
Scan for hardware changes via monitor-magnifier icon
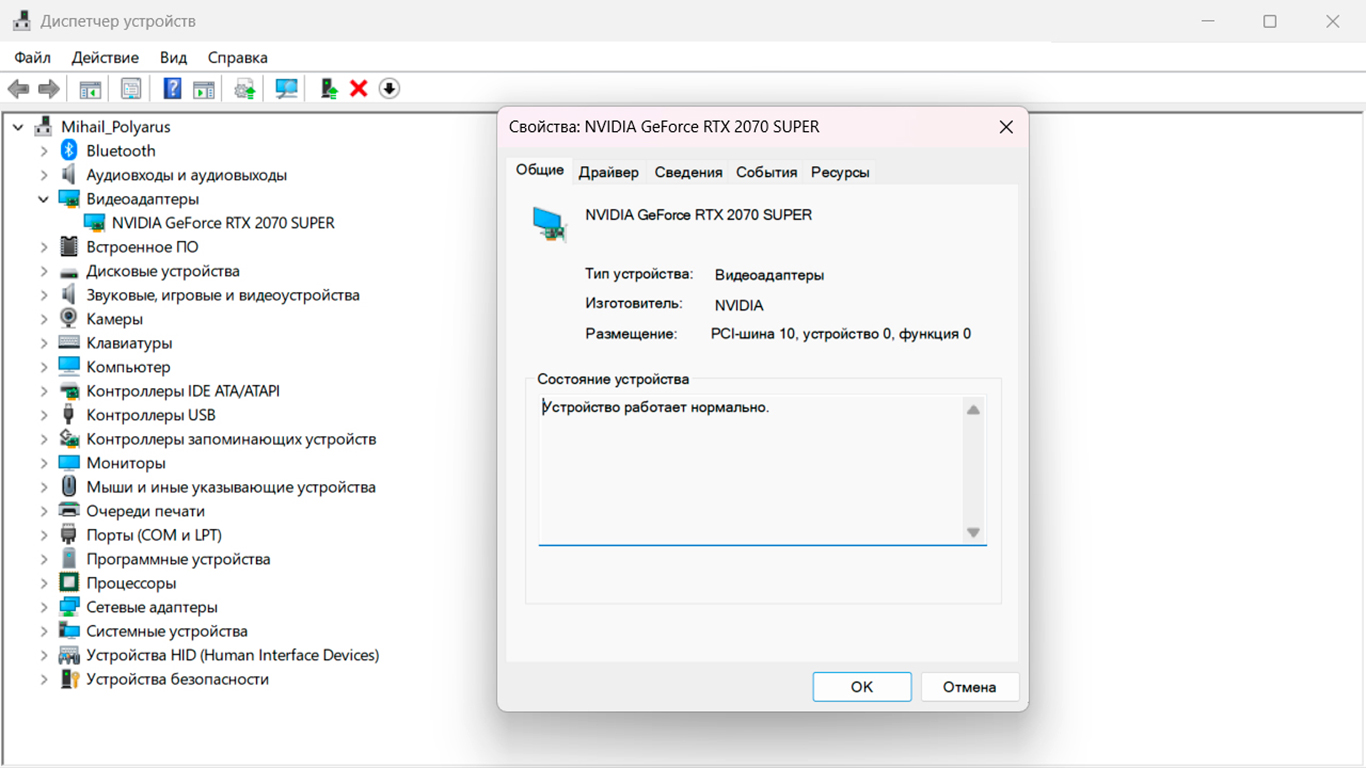coord(286,89)
